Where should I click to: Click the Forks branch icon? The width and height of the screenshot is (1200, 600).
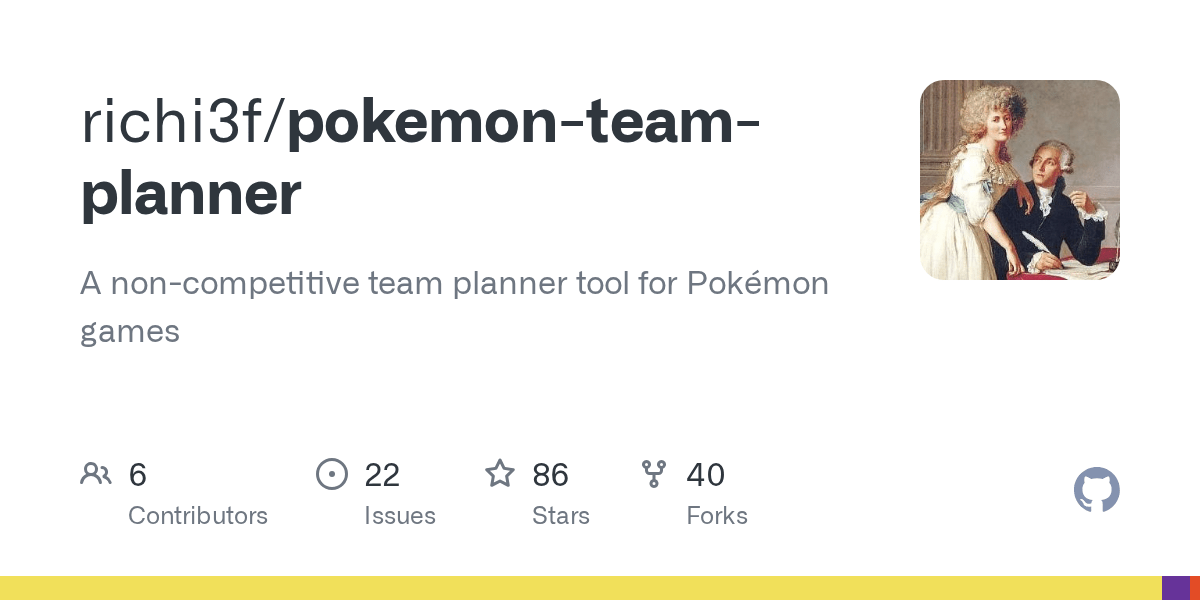pyautogui.click(x=654, y=474)
